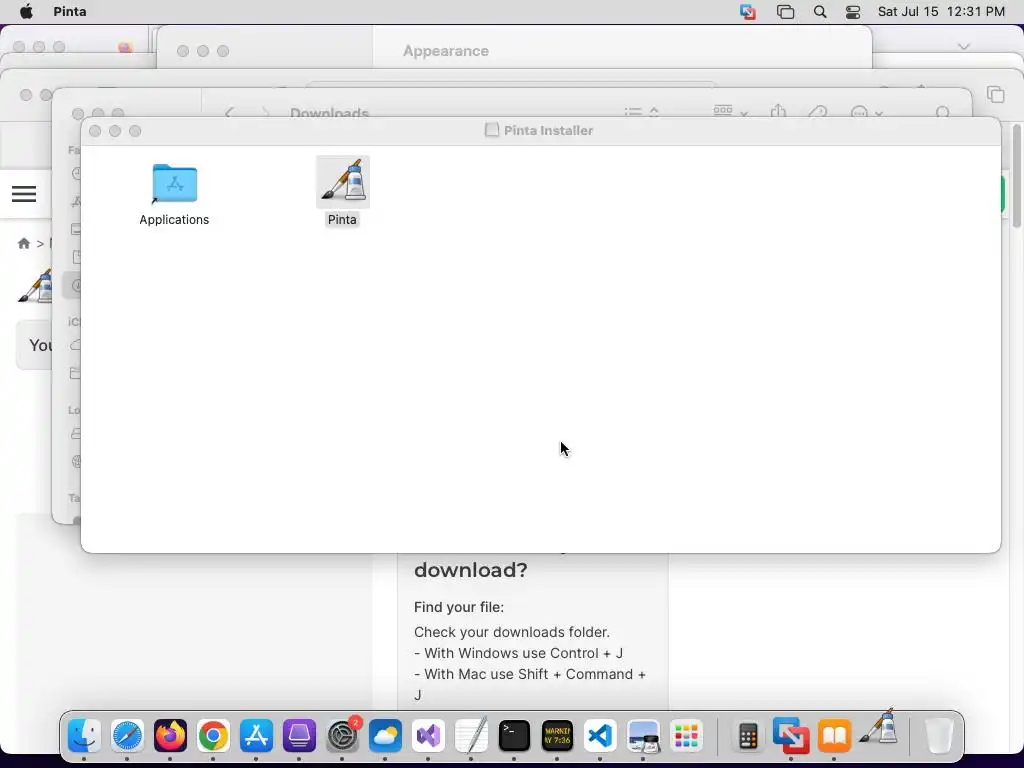
Task: Open Calculator from the Dock
Action: pyautogui.click(x=748, y=736)
